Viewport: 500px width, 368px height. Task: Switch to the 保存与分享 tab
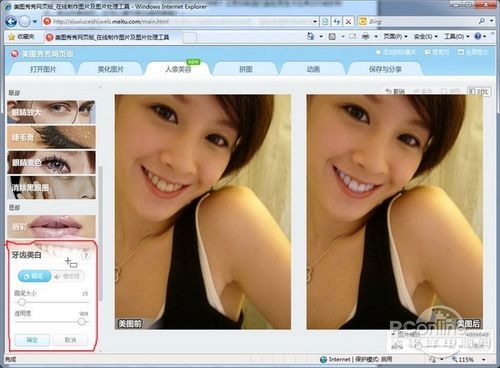tap(385, 69)
